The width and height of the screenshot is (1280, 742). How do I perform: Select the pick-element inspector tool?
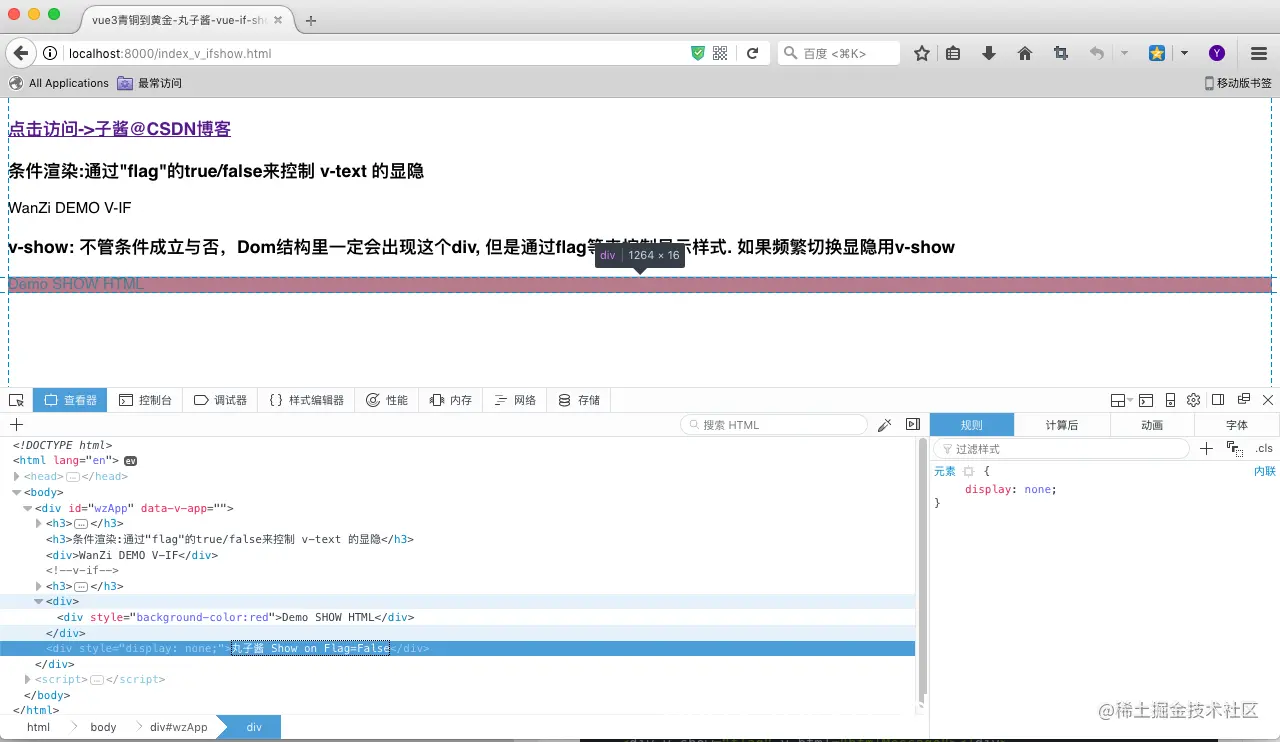point(16,399)
